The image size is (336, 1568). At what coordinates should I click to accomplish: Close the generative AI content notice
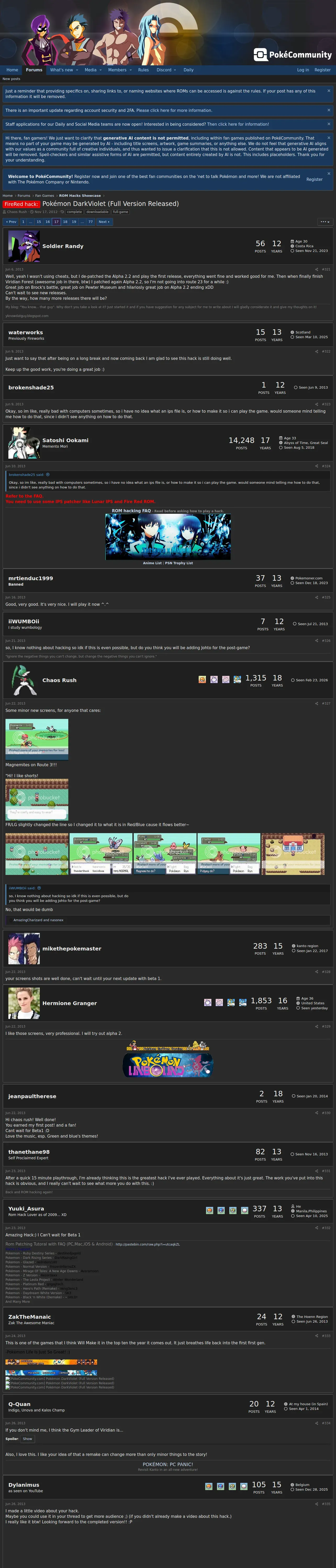tap(329, 137)
